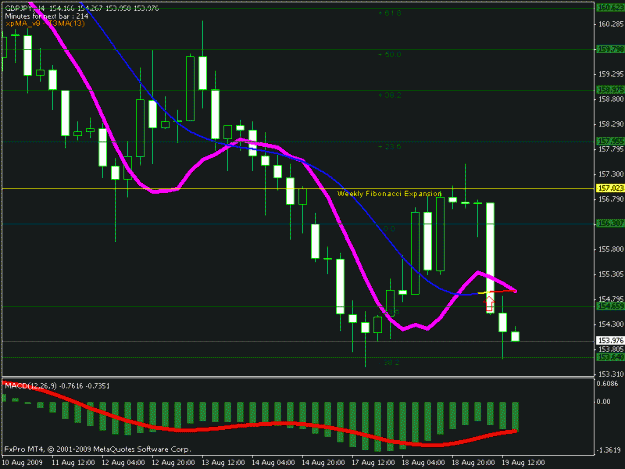Screen dimensions: 625x469
Task: Click the 153.805 price axis value
Action: (x=611, y=349)
